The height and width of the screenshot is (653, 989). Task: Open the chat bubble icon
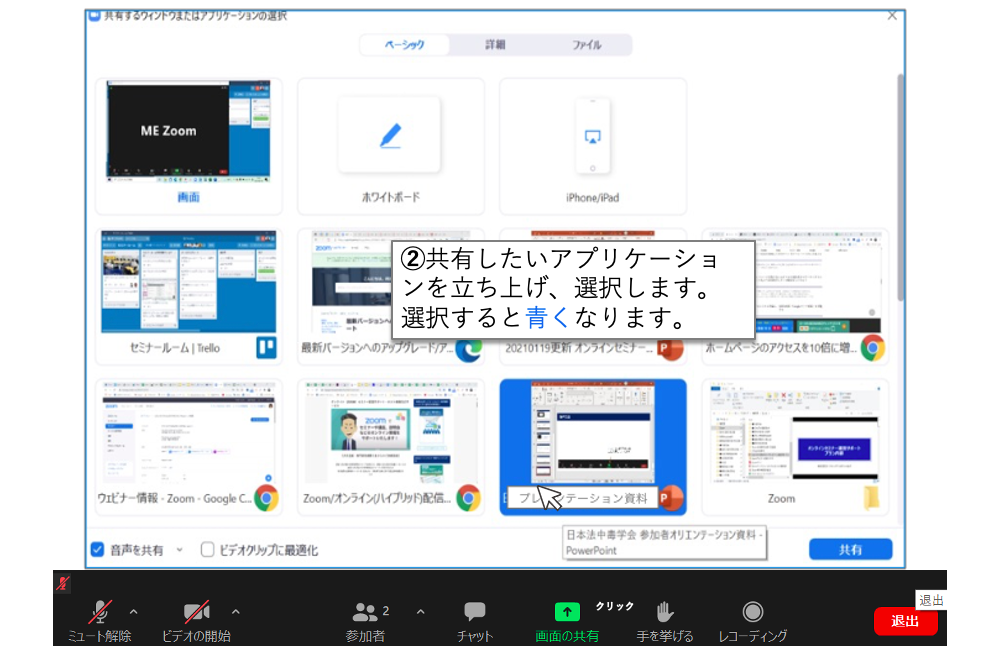[x=474, y=611]
